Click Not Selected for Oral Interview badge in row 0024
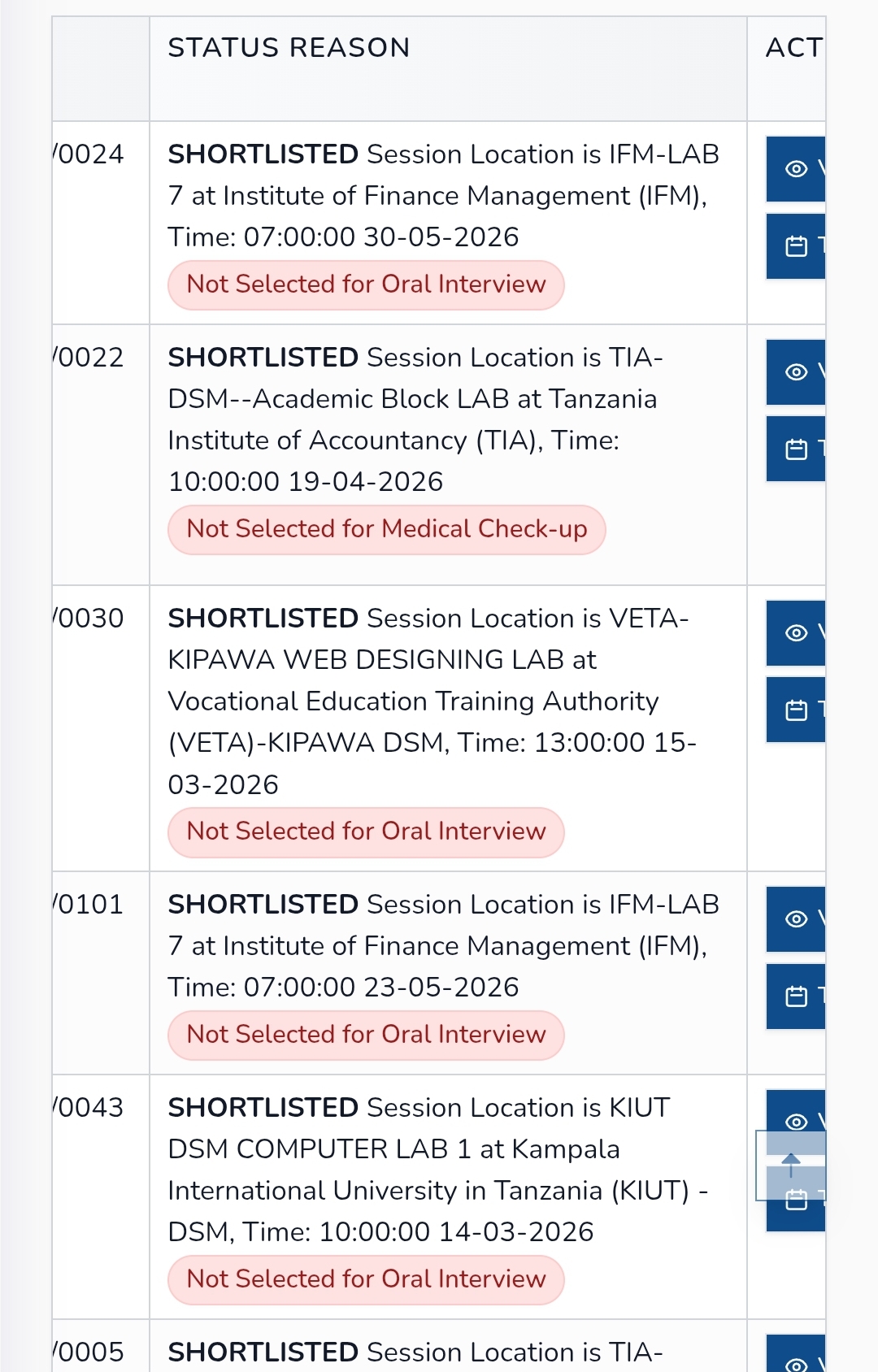The height and width of the screenshot is (1372, 878). 366,285
